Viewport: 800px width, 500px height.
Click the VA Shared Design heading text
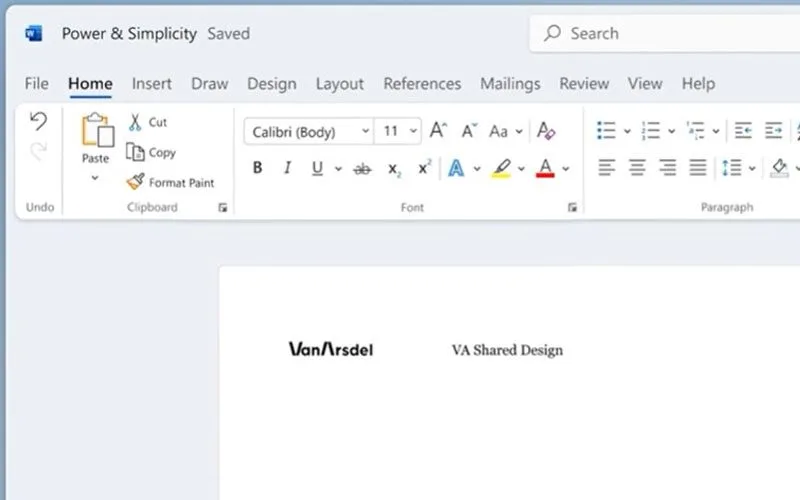coord(507,350)
